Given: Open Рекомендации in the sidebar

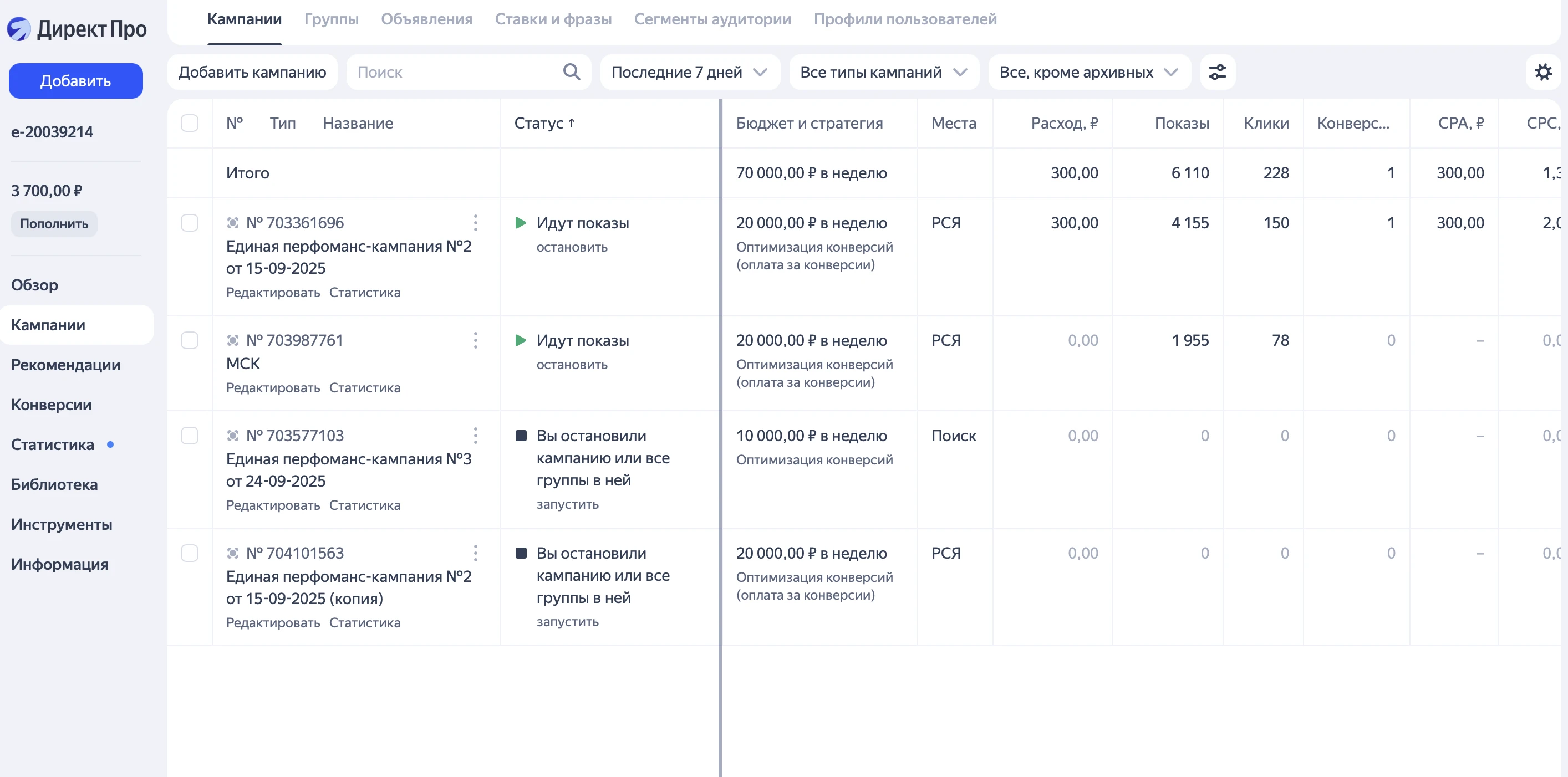Looking at the screenshot, I should 66,365.
